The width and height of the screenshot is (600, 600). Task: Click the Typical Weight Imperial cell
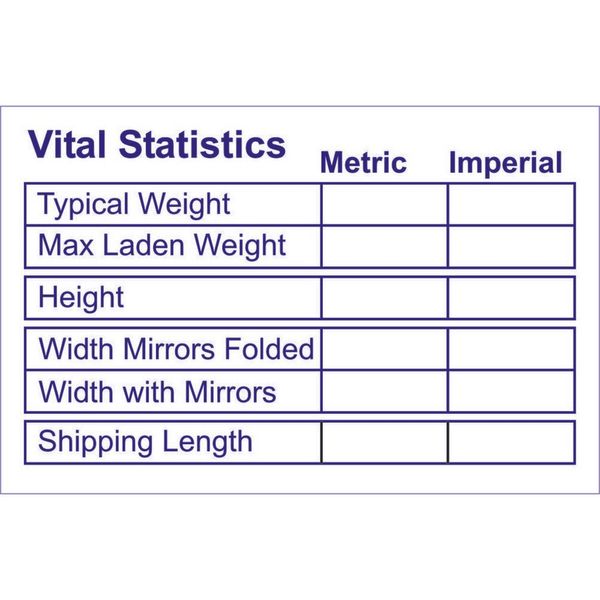[x=511, y=204]
